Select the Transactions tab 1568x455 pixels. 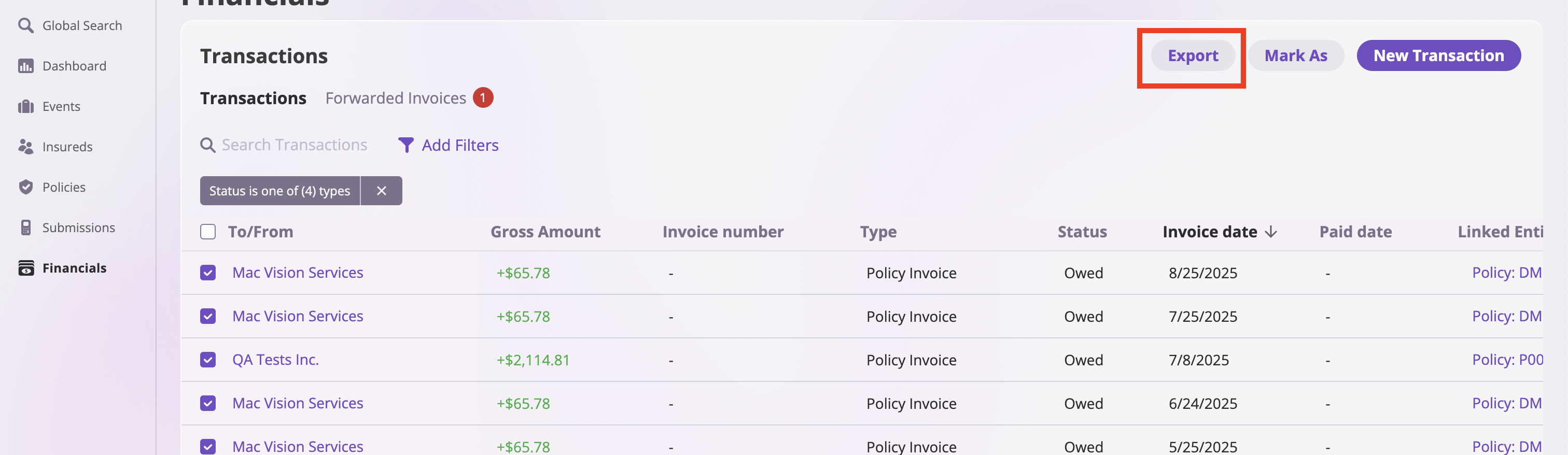253,98
